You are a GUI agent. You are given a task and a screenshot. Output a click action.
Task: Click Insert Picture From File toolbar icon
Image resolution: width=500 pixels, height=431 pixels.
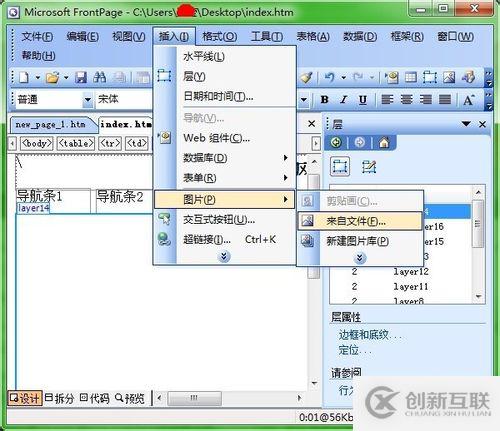(449, 78)
